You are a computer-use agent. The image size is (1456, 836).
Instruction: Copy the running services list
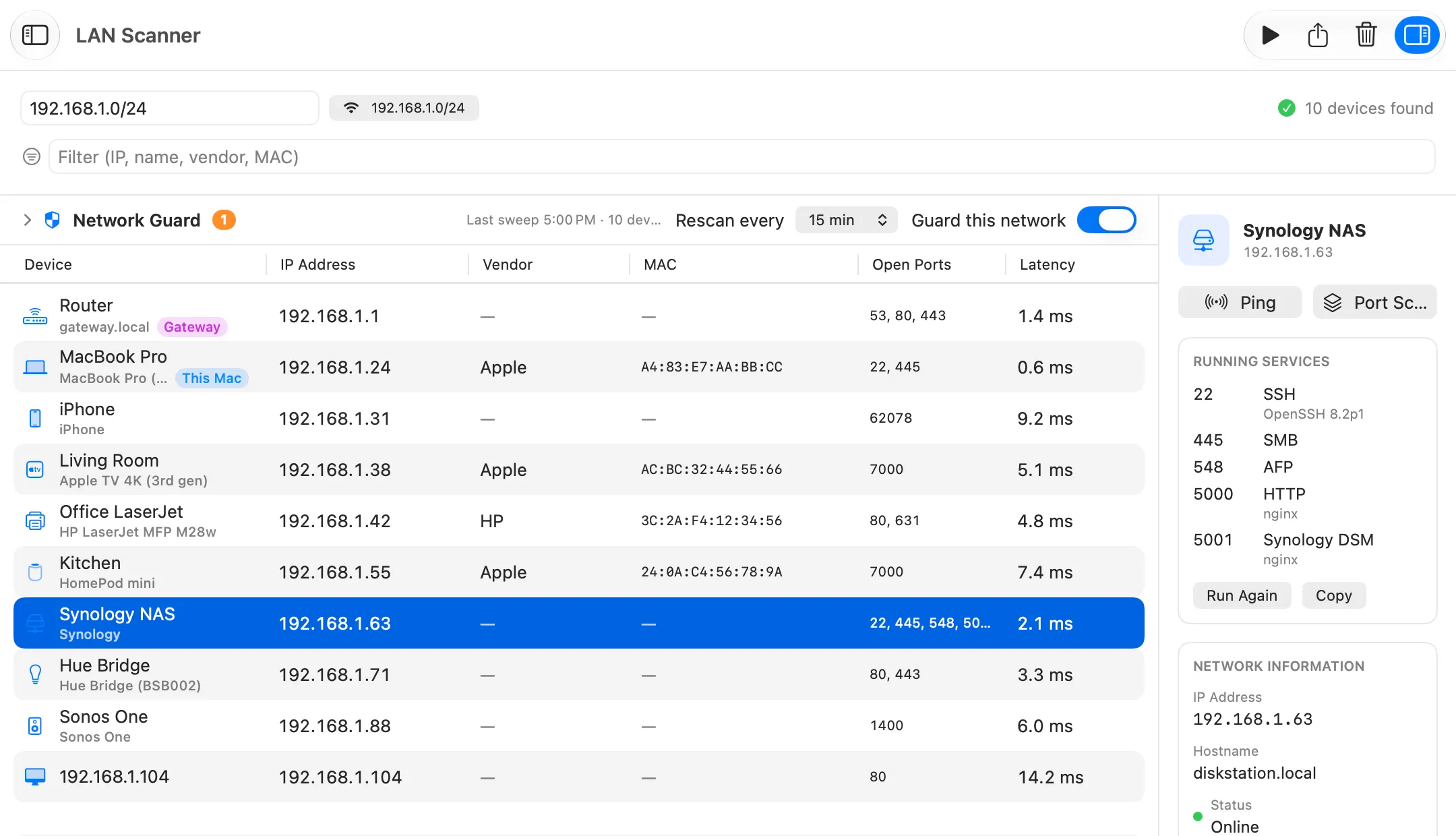tap(1334, 596)
